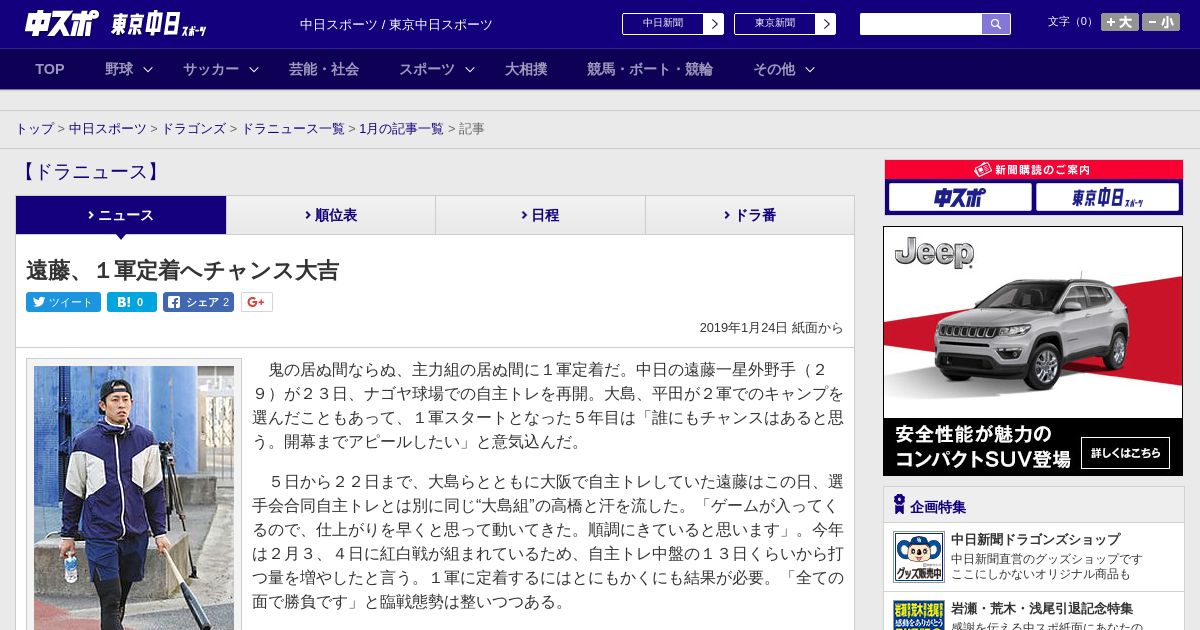The image size is (1200, 630).
Task: Increase text size with the ＋大 button
Action: (1120, 22)
